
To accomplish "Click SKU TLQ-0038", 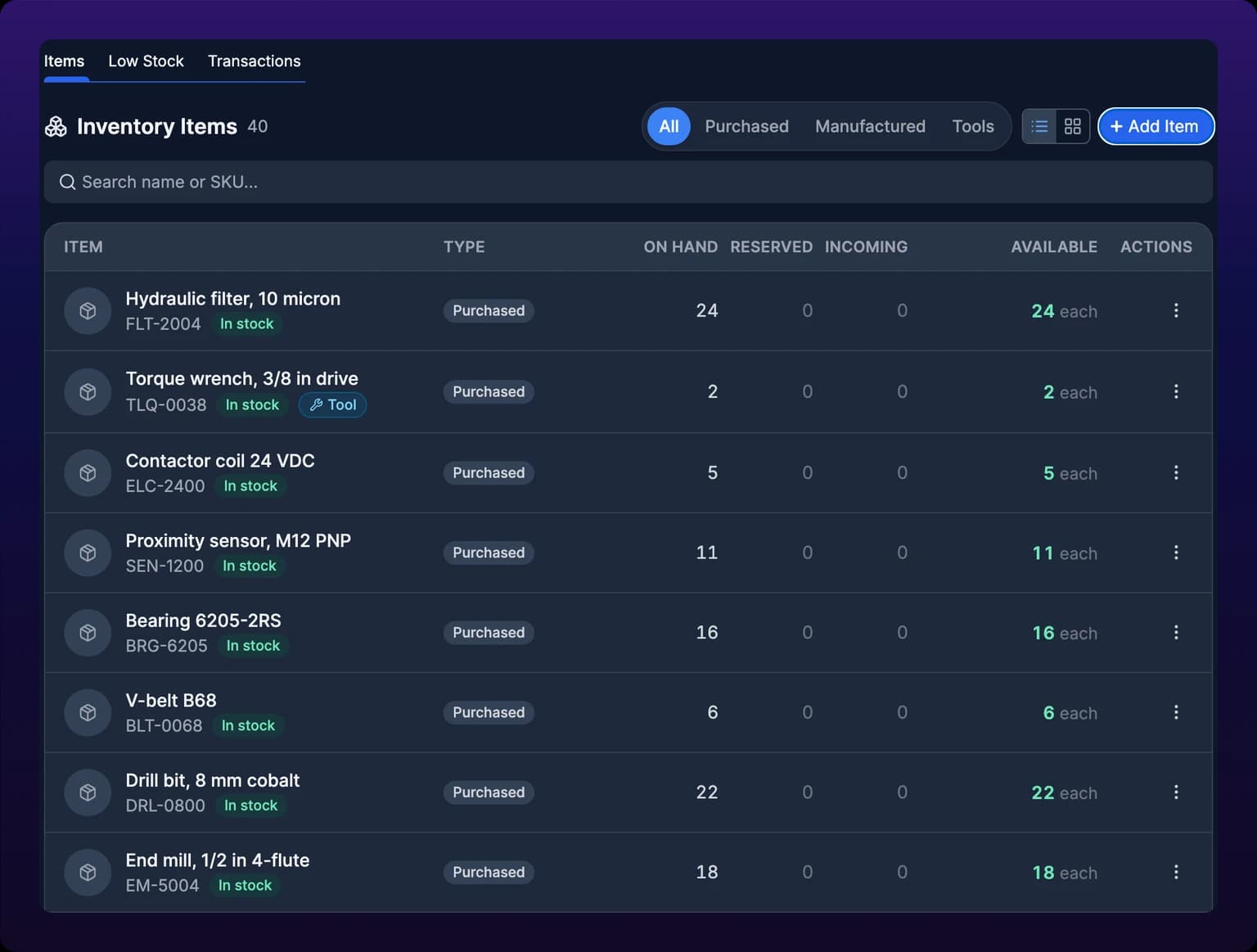I will pos(165,404).
